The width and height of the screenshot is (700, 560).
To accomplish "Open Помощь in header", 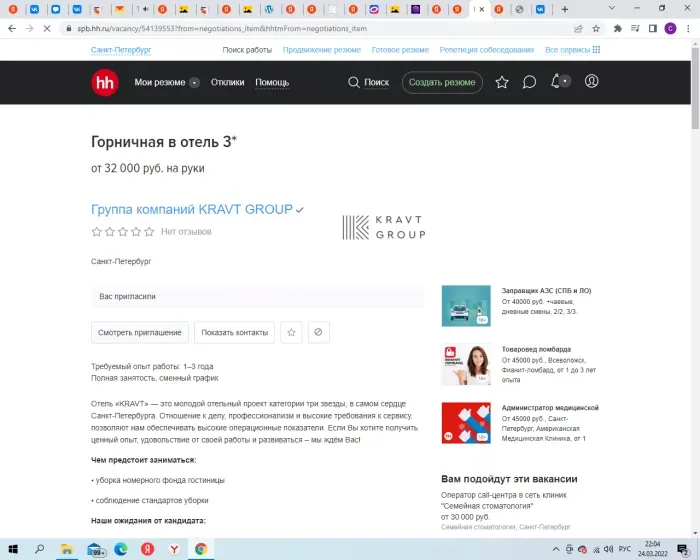I will pos(272,83).
